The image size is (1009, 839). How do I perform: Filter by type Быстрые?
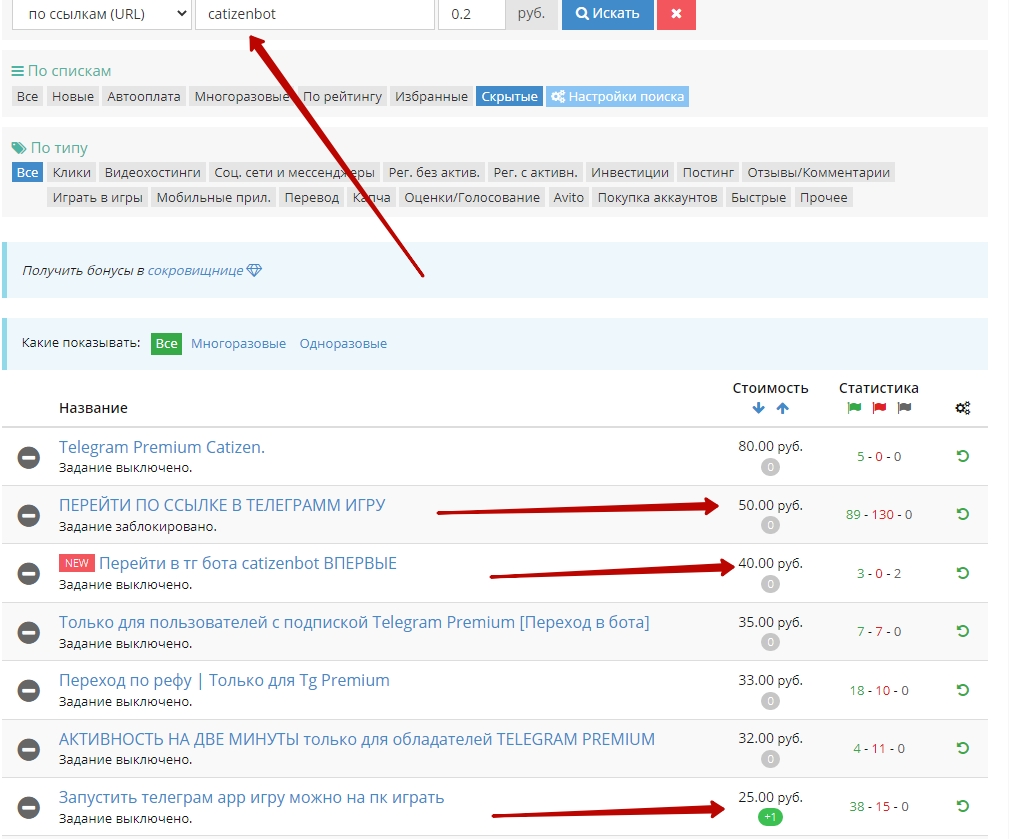(758, 198)
